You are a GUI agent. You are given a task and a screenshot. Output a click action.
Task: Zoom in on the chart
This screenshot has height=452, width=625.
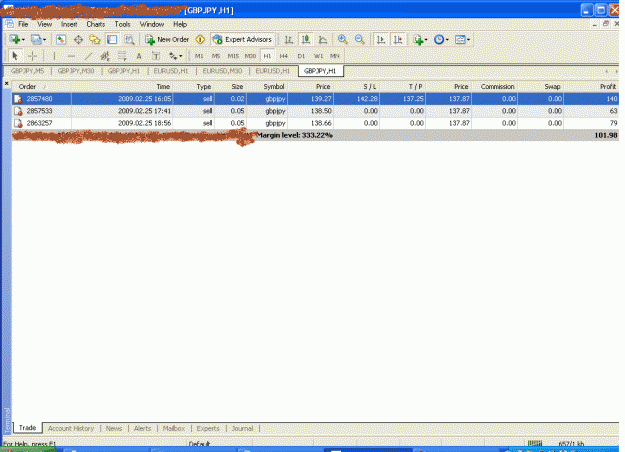[x=342, y=39]
